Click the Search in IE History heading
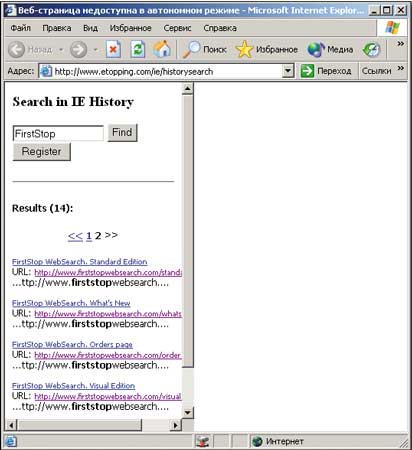 point(73,102)
